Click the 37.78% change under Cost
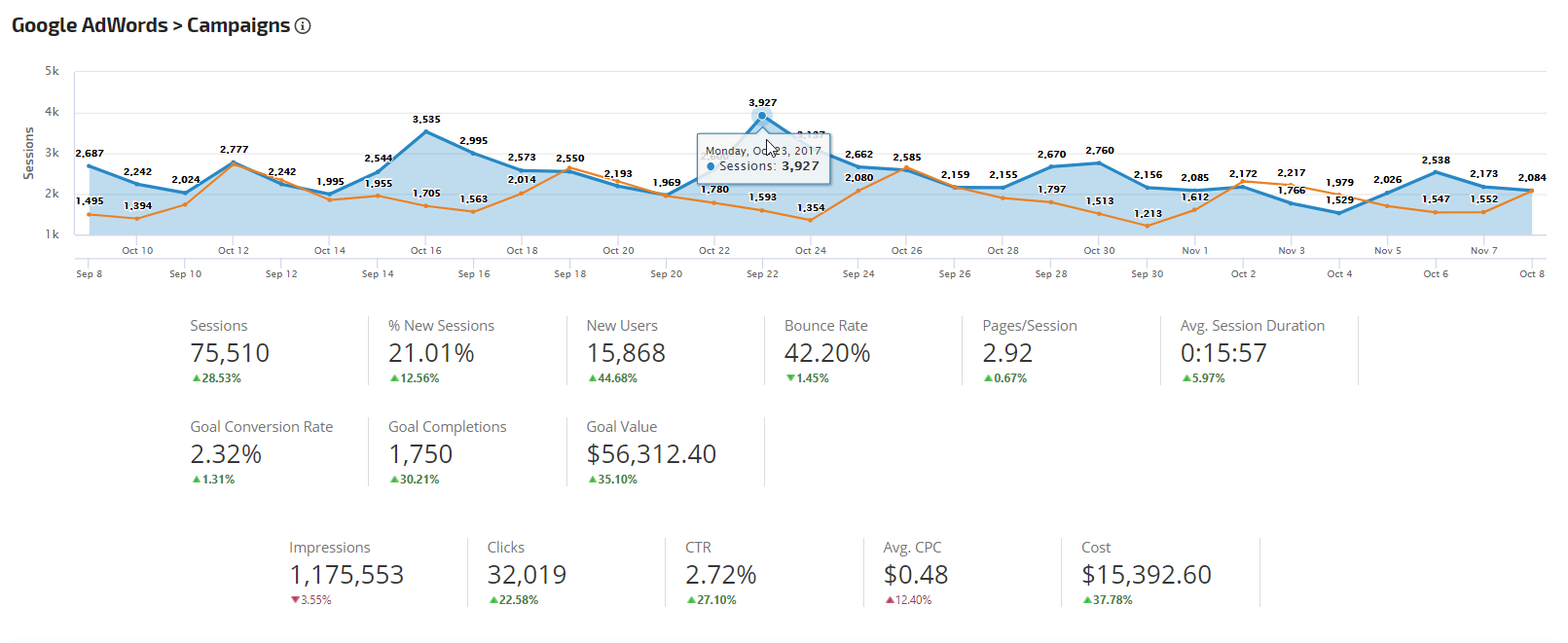This screenshot has width=1568, height=643. pos(1109,600)
